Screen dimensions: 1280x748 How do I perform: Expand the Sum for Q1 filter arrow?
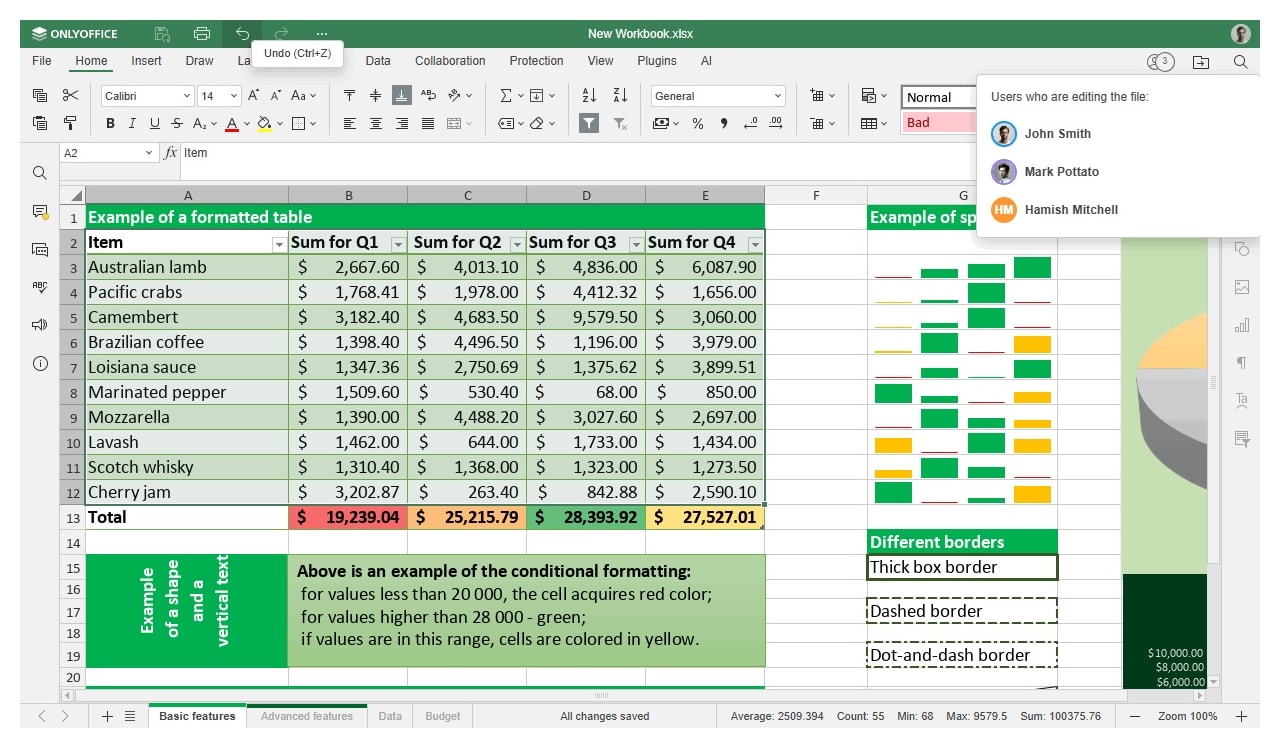point(398,244)
